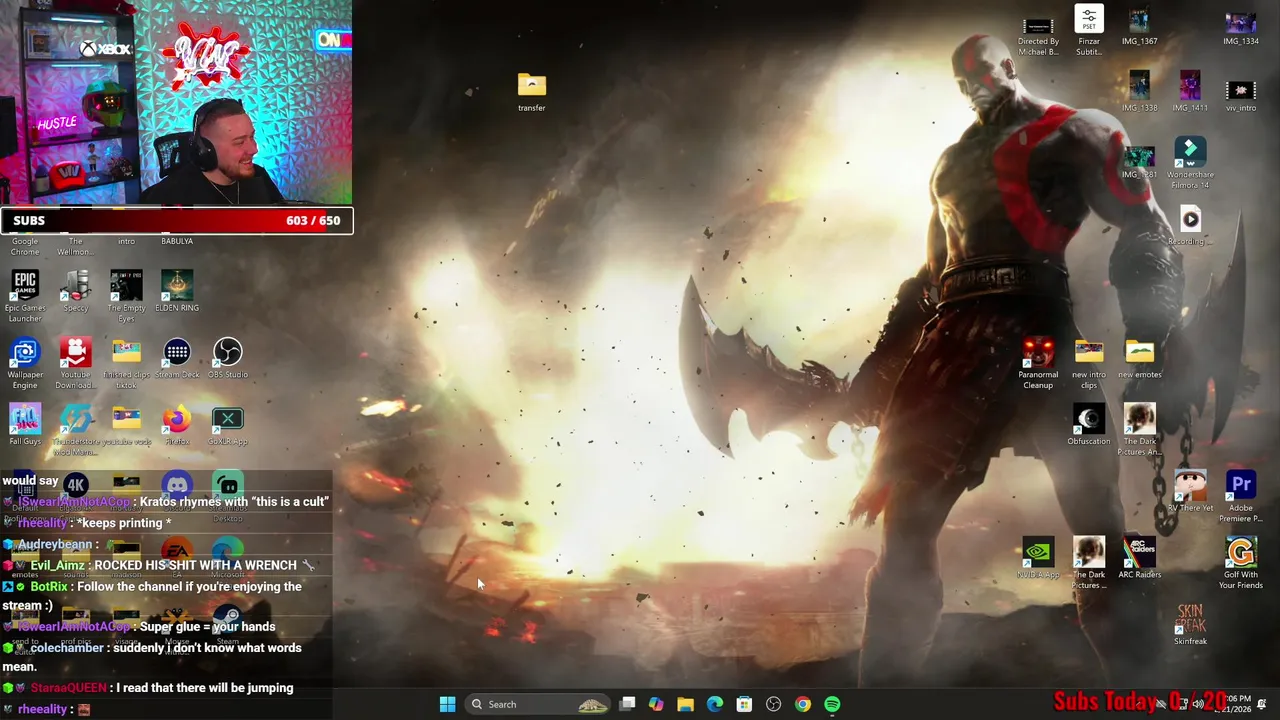The height and width of the screenshot is (720, 1280).
Task: Click the Google Chrome desktop label
Action: (x=25, y=246)
